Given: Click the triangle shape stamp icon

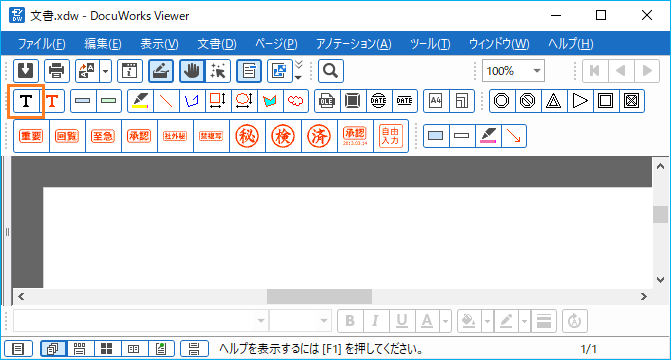Looking at the screenshot, I should 554,101.
